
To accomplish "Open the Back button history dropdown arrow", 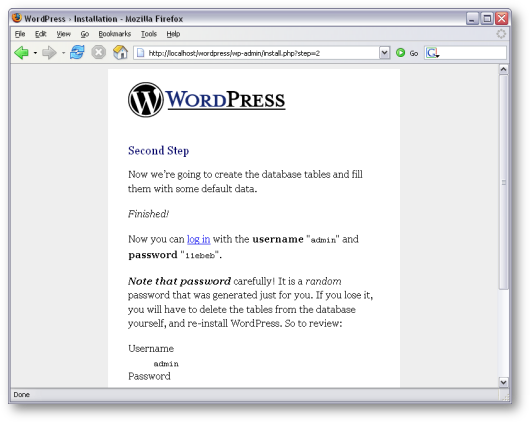I will point(35,53).
